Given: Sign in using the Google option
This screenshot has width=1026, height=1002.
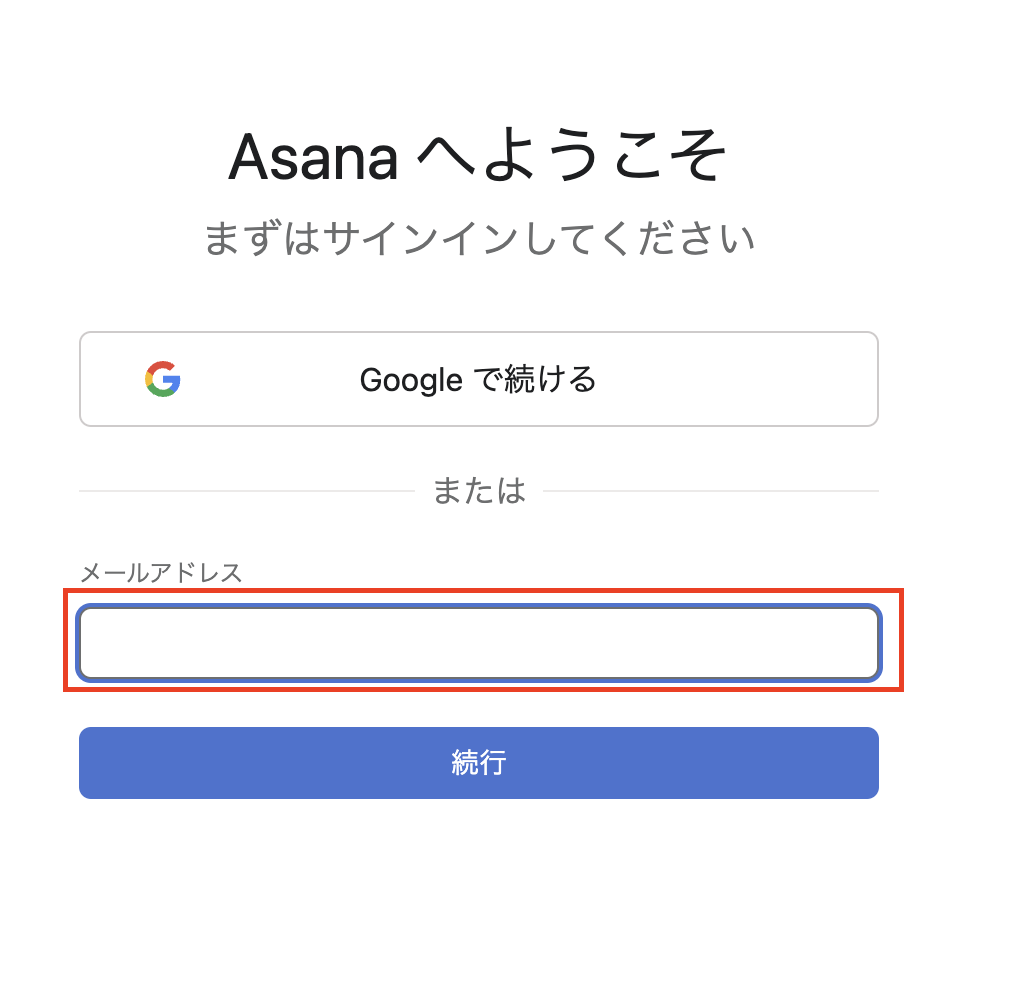Looking at the screenshot, I should [479, 379].
